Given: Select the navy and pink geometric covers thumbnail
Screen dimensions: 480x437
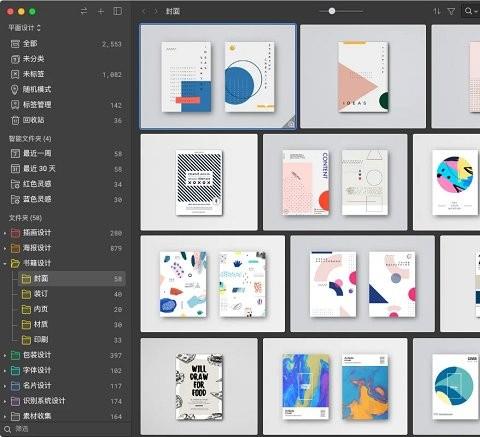Looking at the screenshot, I should 362,284.
